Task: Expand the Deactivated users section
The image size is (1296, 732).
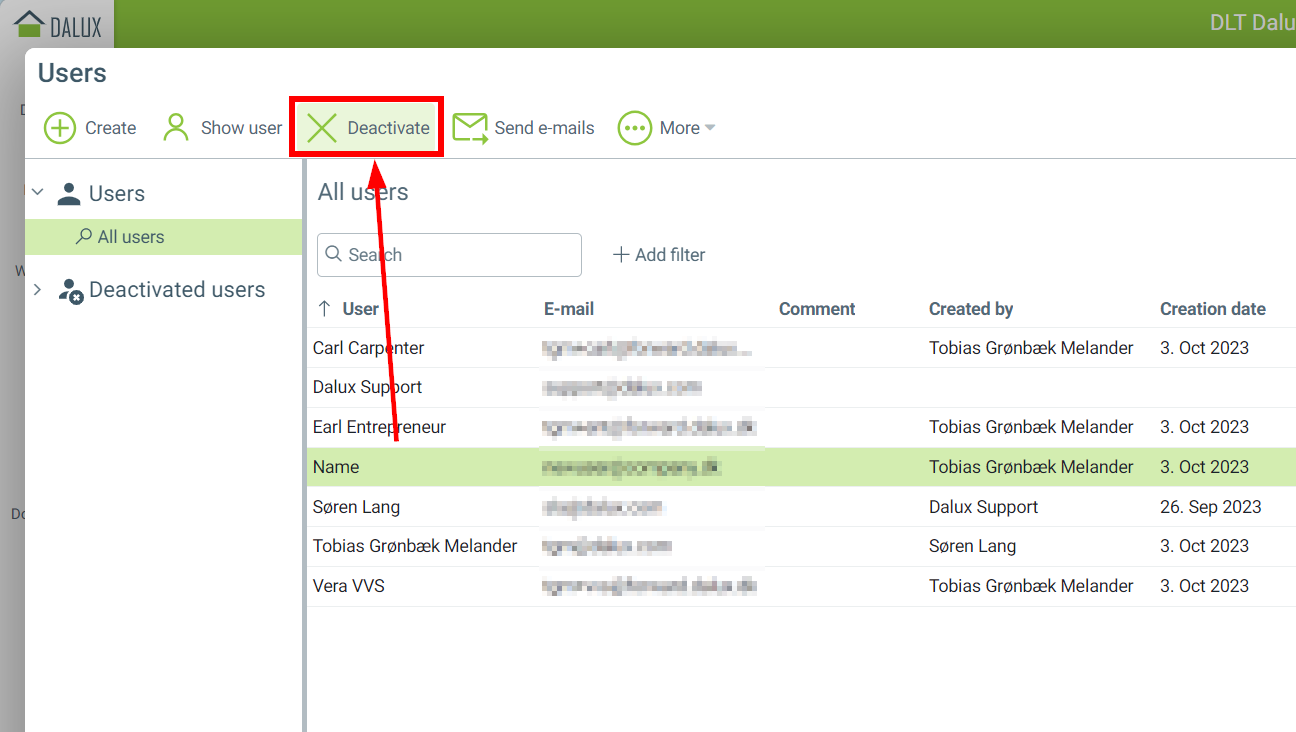Action: click(38, 290)
